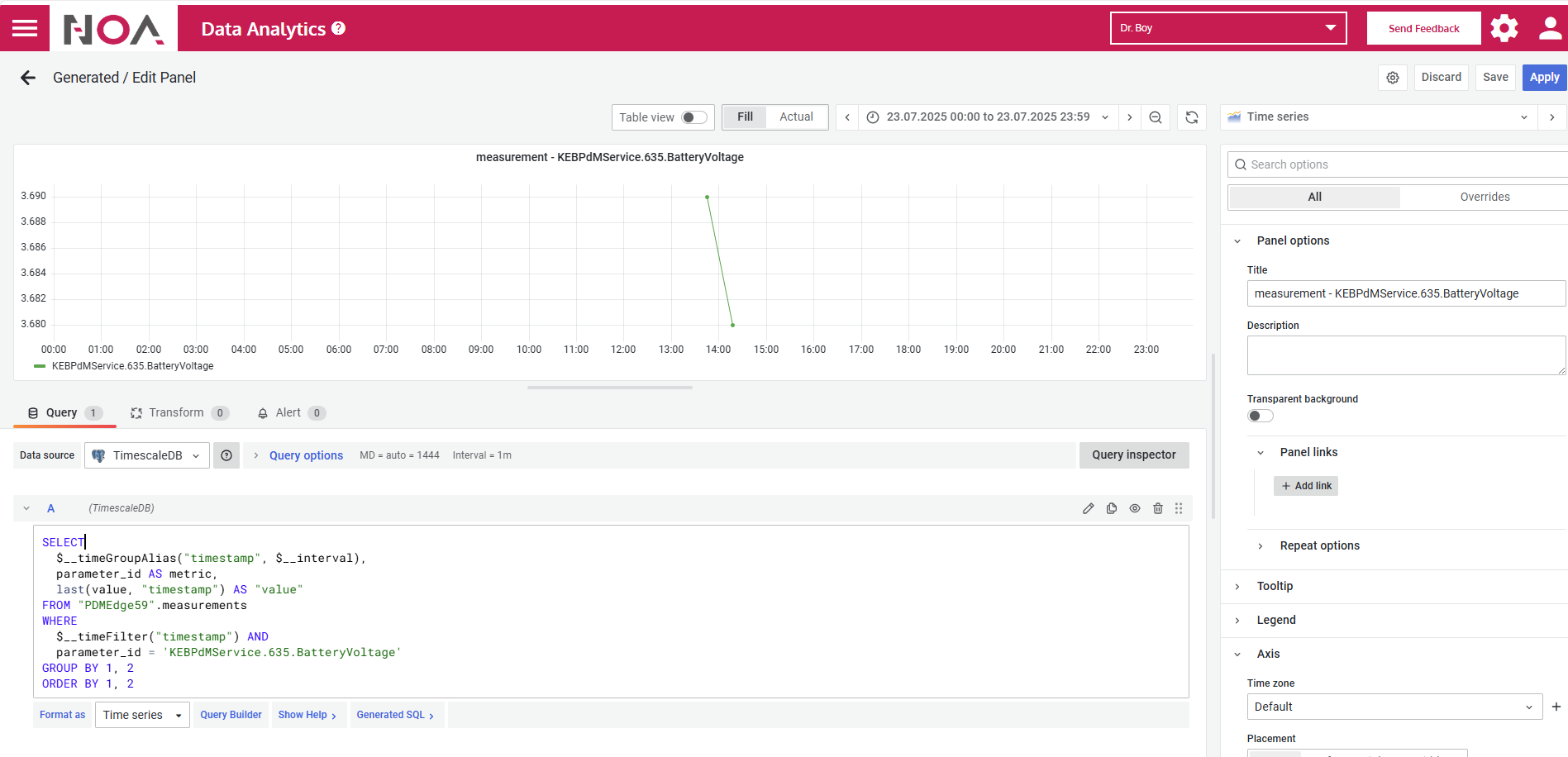Click the back arrow to leave Edit Panel
Screen dimensions: 1568x757
[x=28, y=78]
